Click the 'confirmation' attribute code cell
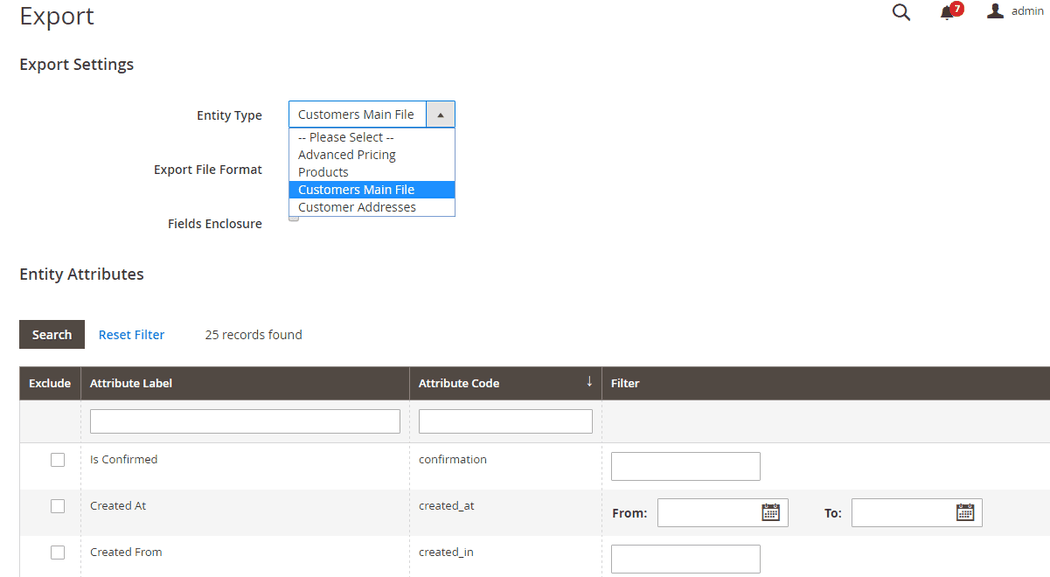The height and width of the screenshot is (577, 1050). [453, 459]
